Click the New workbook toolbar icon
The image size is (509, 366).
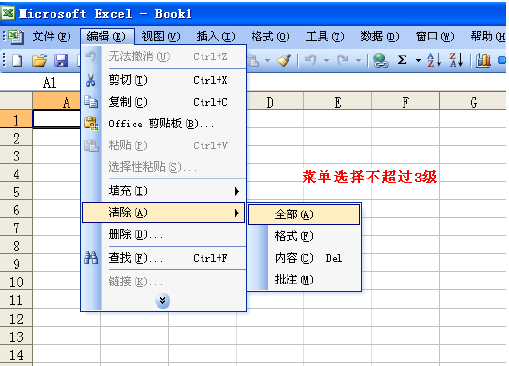tap(17, 61)
